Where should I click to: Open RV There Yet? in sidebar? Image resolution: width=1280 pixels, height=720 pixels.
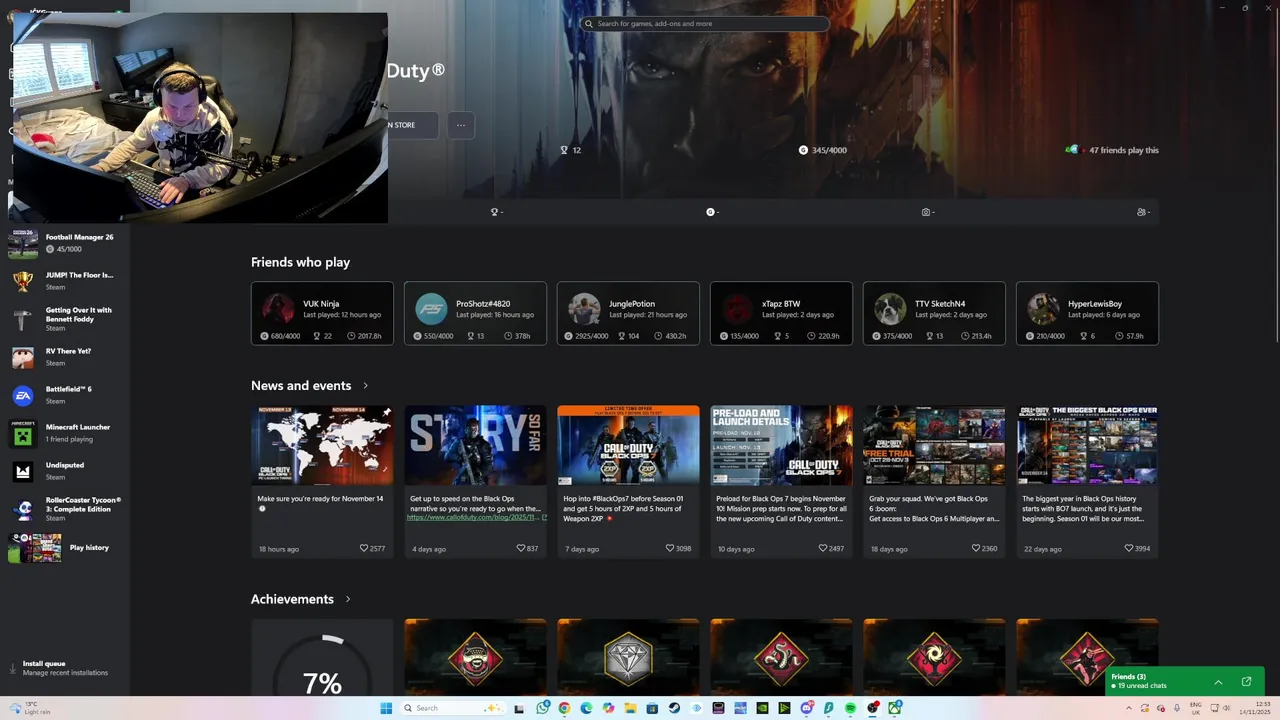(x=65, y=357)
